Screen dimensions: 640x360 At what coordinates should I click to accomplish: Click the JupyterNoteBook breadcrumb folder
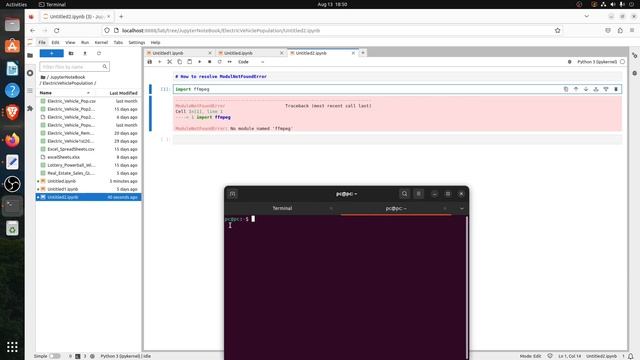click(x=67, y=77)
